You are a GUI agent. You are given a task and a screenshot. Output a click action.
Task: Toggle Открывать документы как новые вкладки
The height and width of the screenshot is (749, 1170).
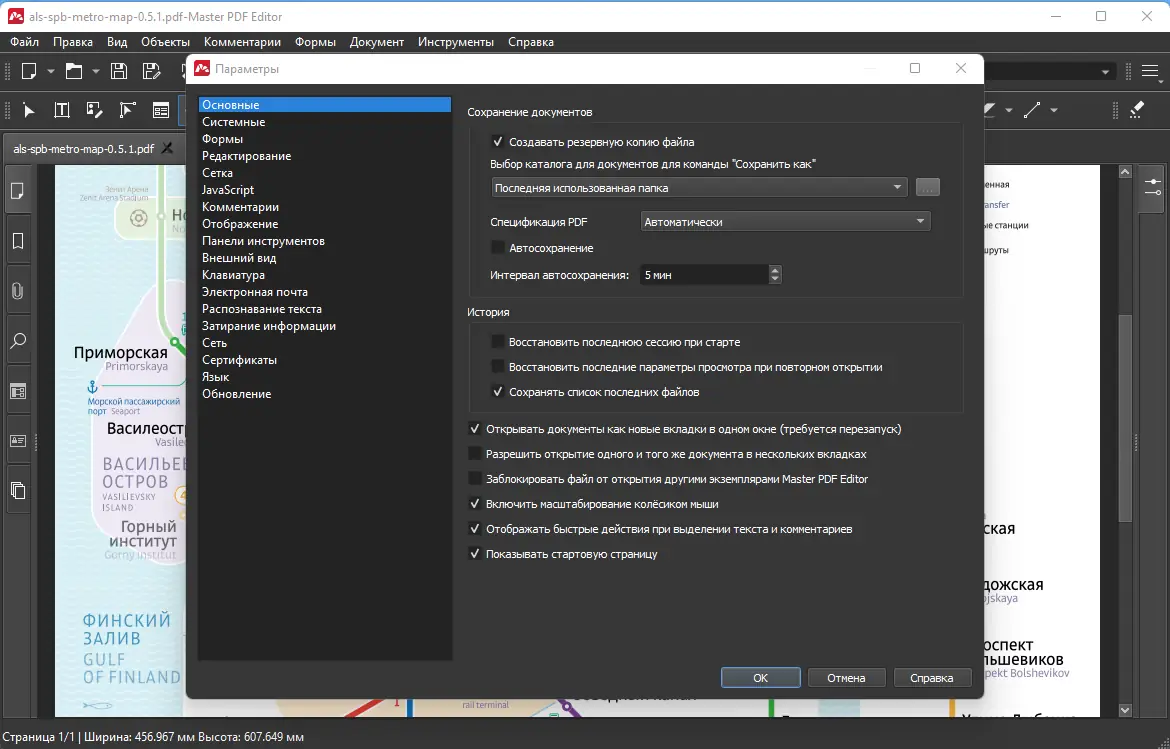475,429
